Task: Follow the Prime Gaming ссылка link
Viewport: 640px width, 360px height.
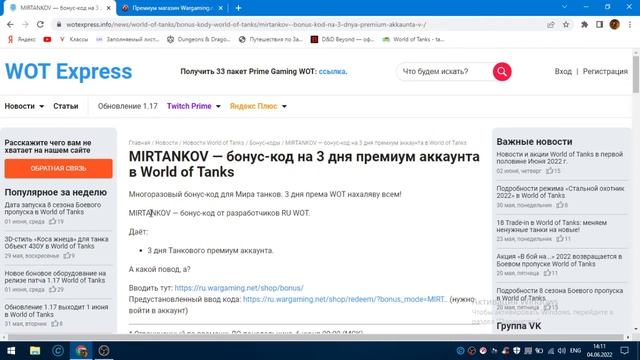Action: (332, 71)
